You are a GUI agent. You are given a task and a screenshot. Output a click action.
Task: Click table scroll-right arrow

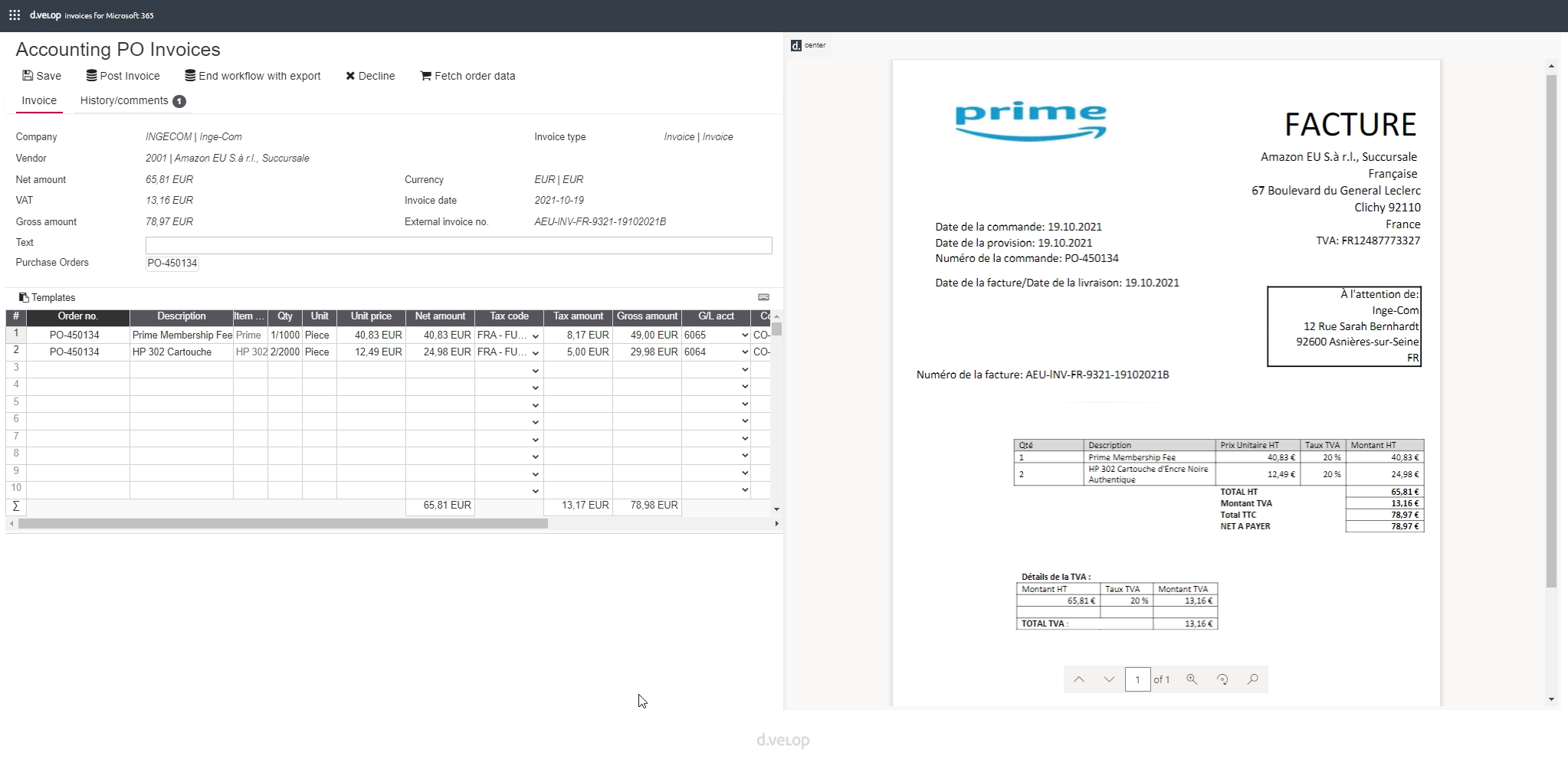click(x=776, y=524)
